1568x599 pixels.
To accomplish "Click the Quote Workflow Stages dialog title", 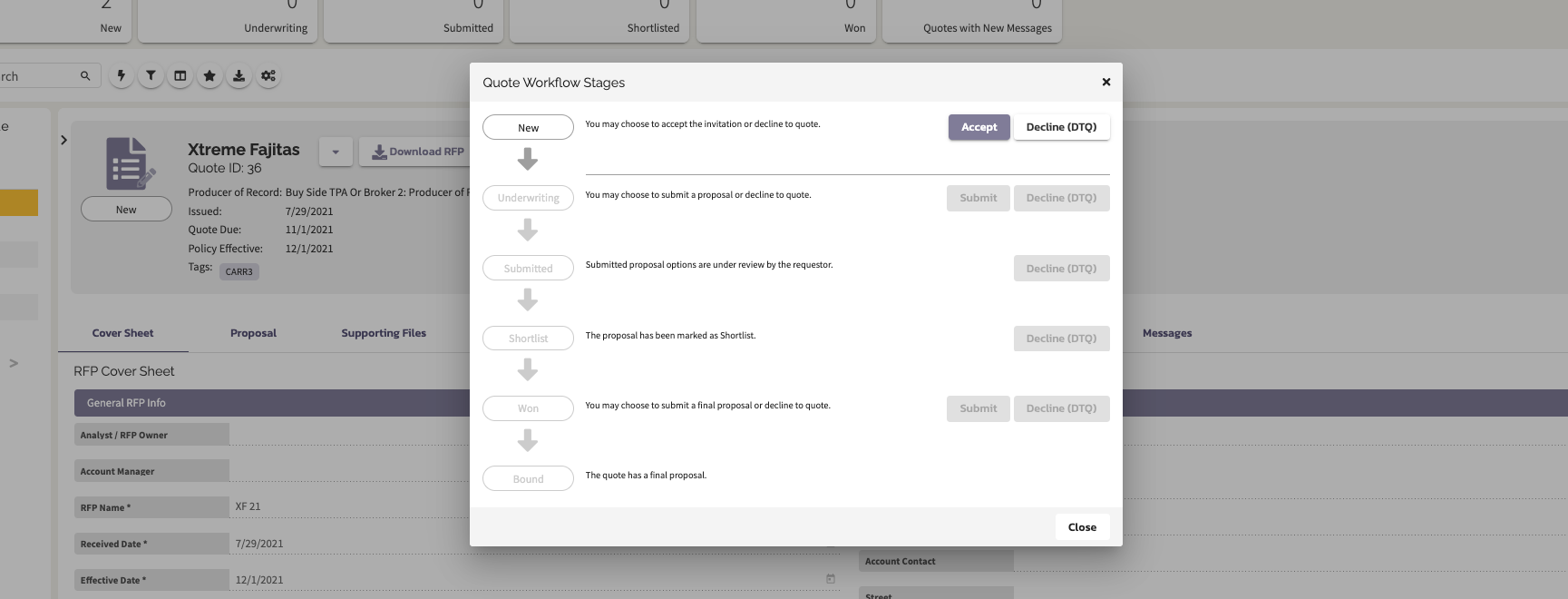I will [553, 83].
